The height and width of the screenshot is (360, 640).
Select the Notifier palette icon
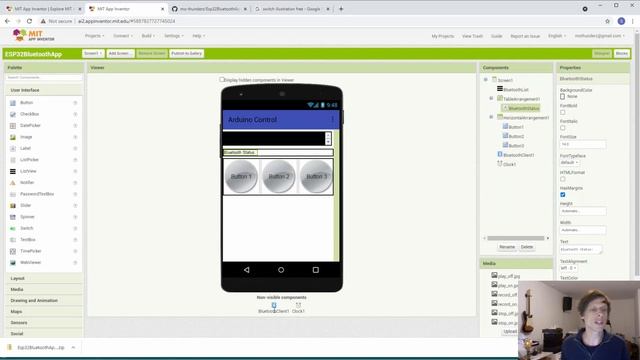13,183
